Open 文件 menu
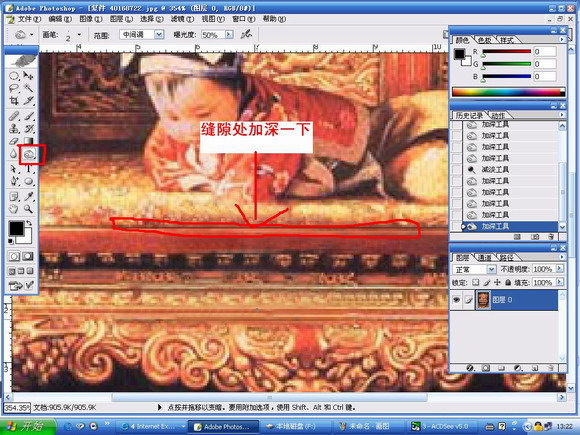The image size is (580, 435). point(29,19)
